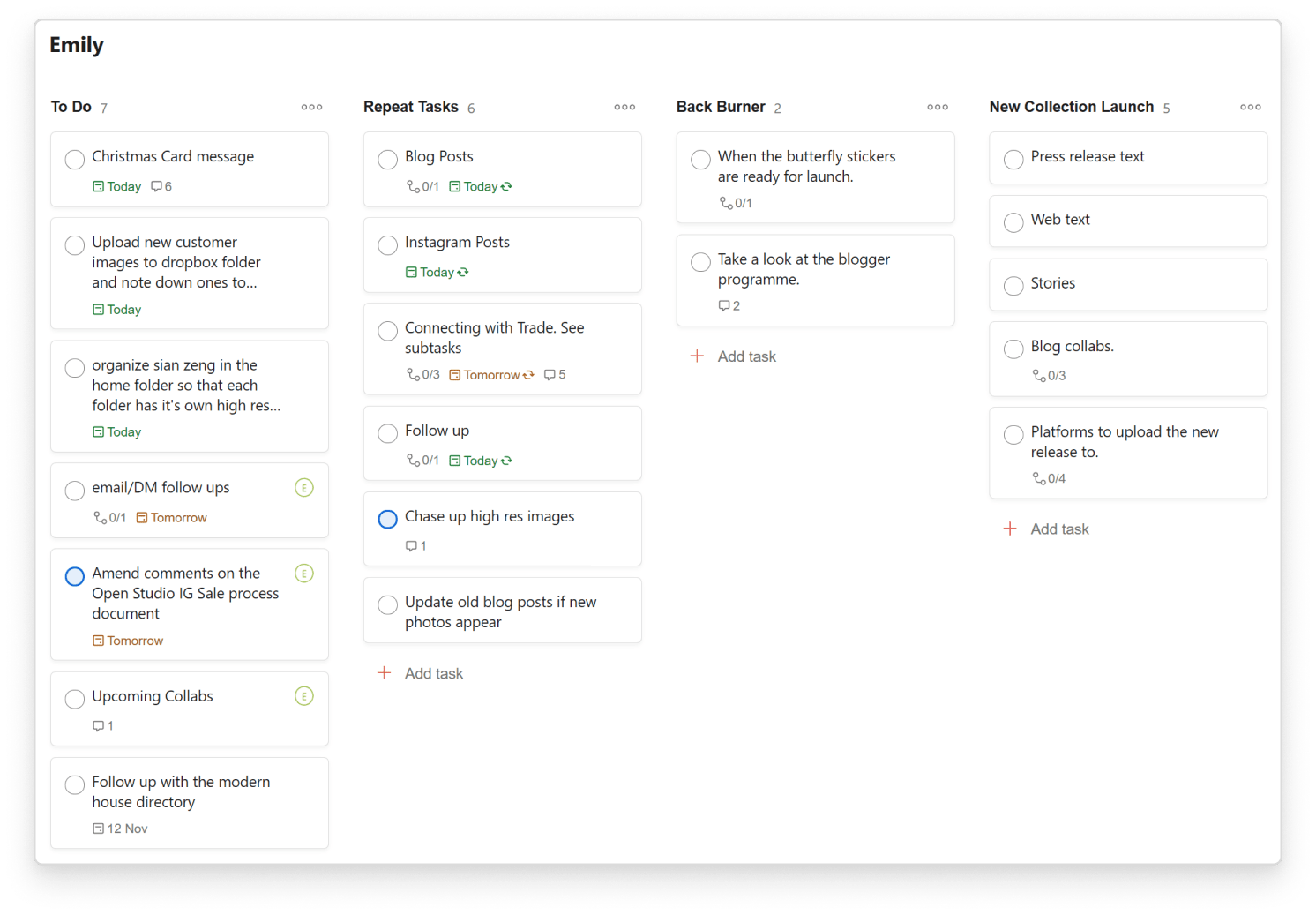The image size is (1316, 915).
Task: Click the repeat icon on Instagram Posts
Action: pyautogui.click(x=462, y=272)
